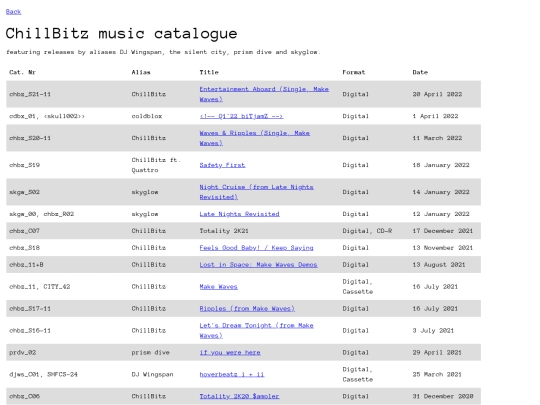Click the date 14 January 2022
This screenshot has height=405, width=540.
[441, 192]
